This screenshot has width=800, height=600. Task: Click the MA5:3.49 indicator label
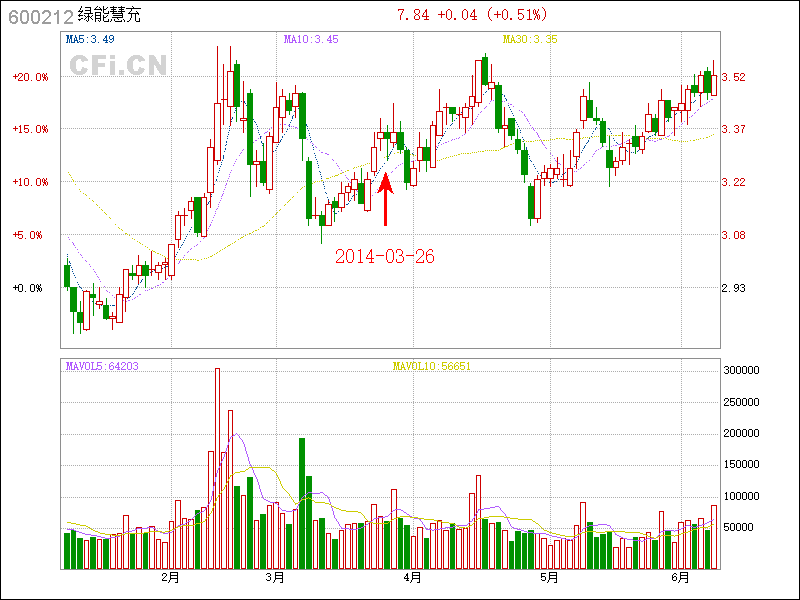[90, 40]
